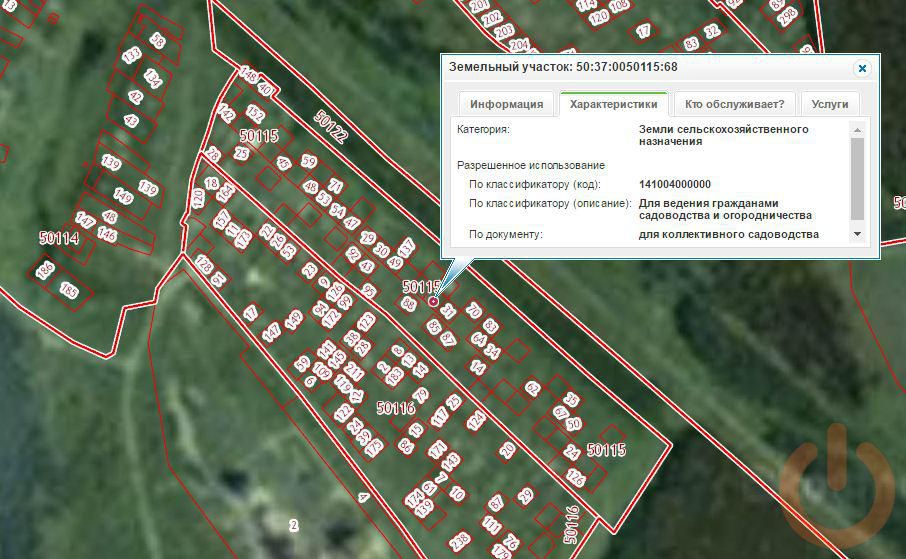Close the land parcel info popup
The width and height of the screenshot is (906, 559).
coord(861,68)
